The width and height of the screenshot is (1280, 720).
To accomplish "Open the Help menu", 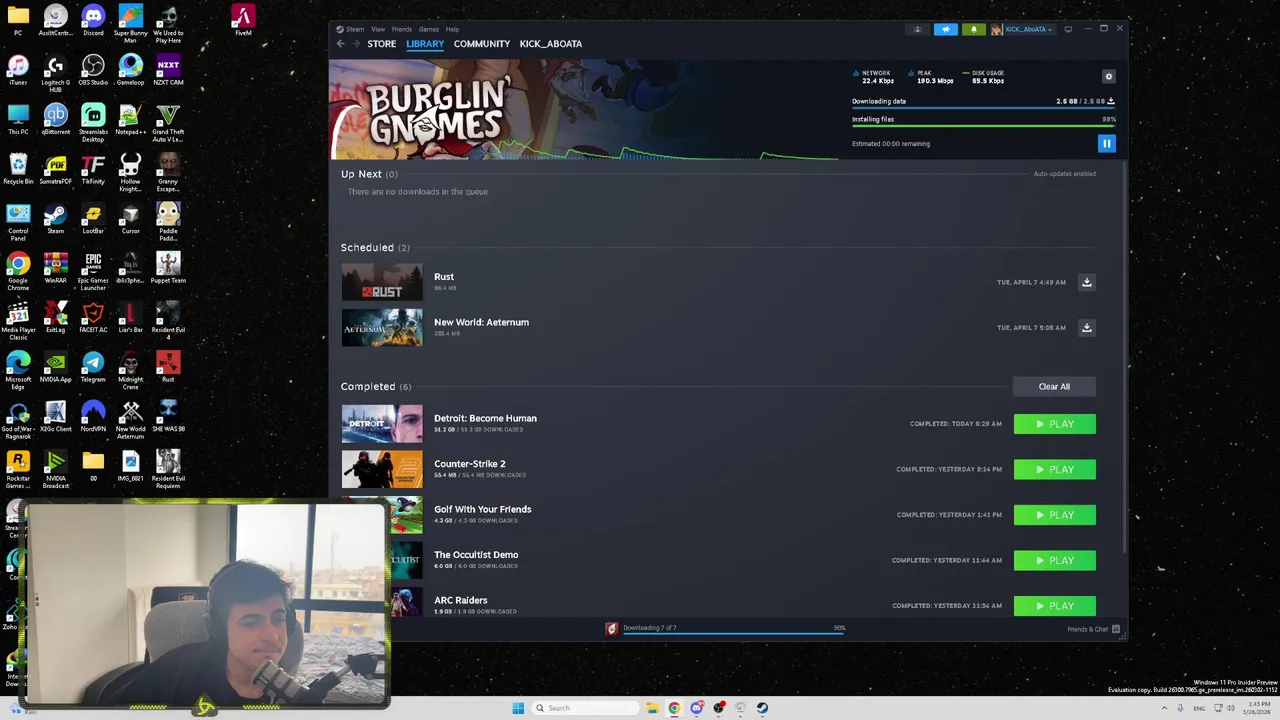I will (x=452, y=29).
